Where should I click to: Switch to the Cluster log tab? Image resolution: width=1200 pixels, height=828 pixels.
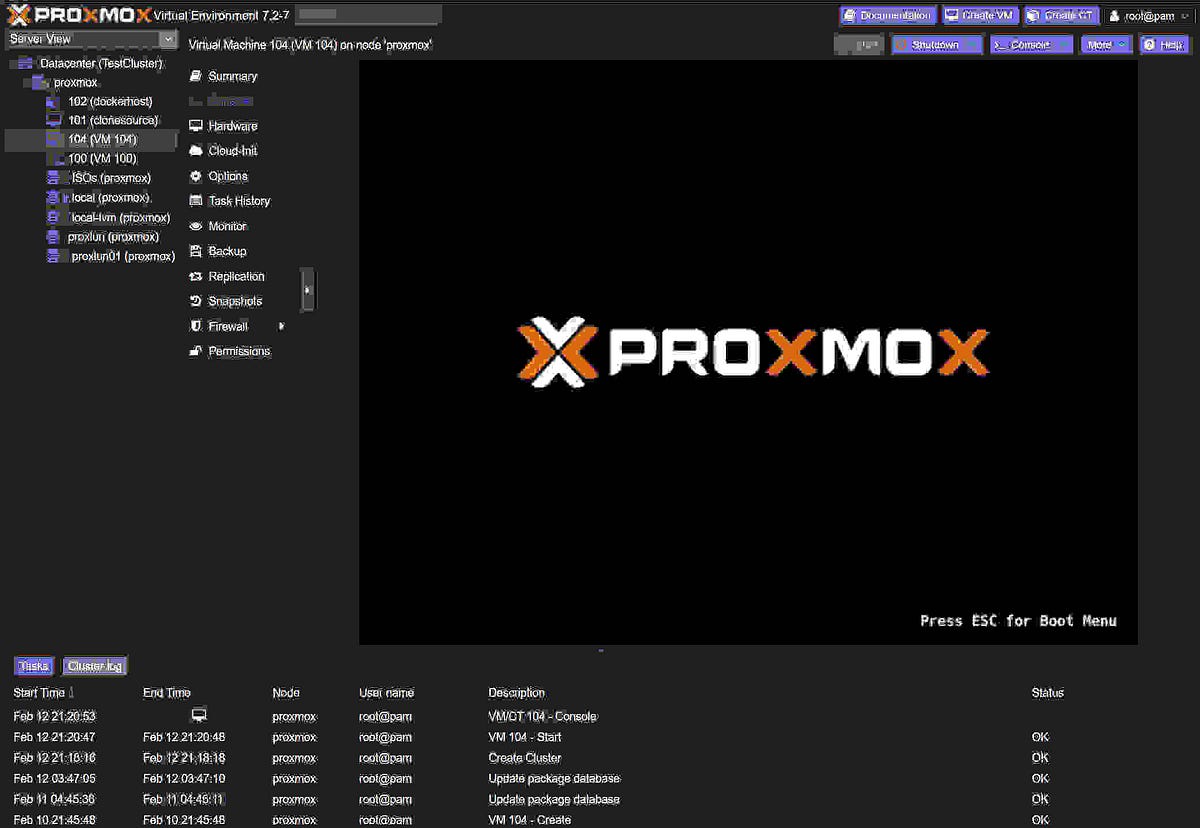coord(94,665)
